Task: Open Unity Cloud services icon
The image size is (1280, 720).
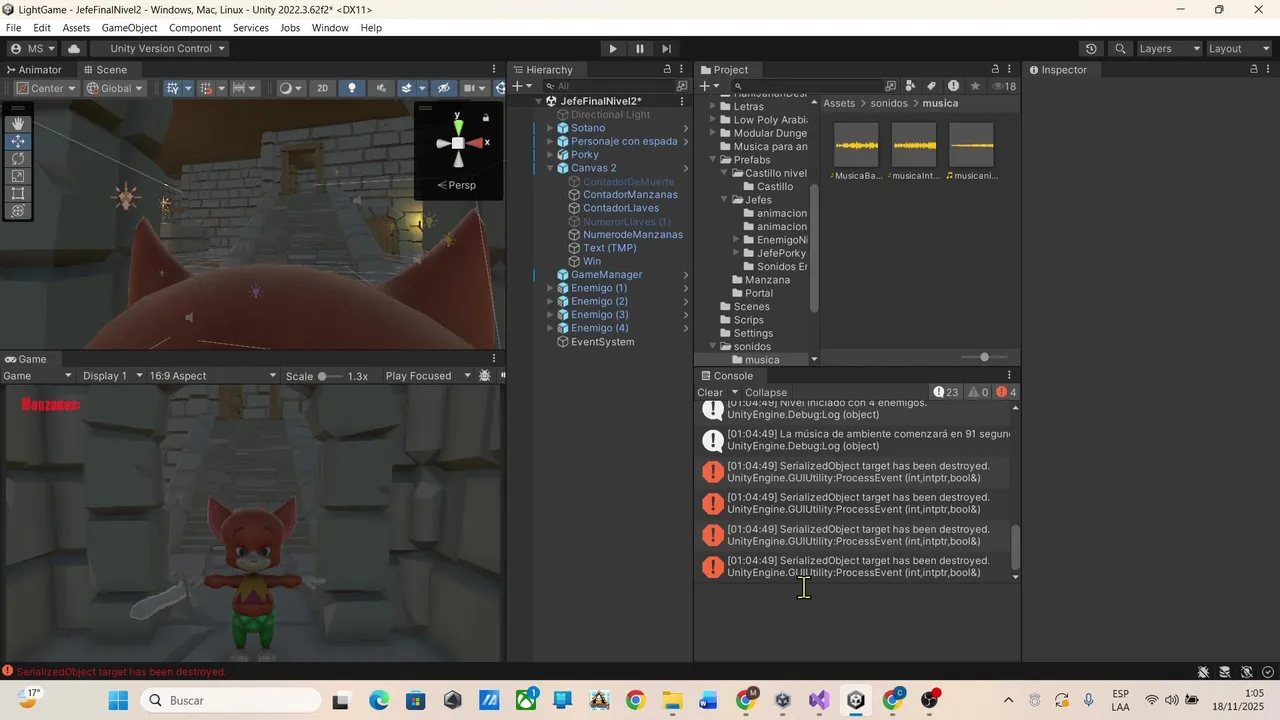Action: [x=74, y=48]
